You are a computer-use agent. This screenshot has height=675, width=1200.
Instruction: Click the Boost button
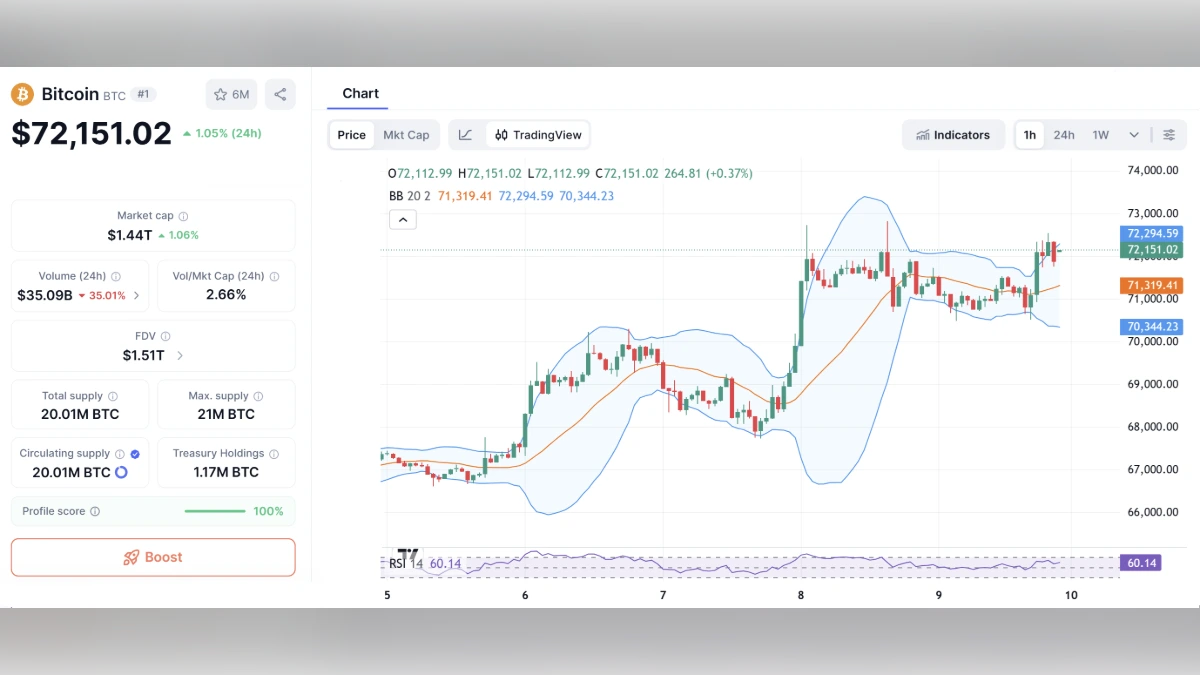point(152,557)
